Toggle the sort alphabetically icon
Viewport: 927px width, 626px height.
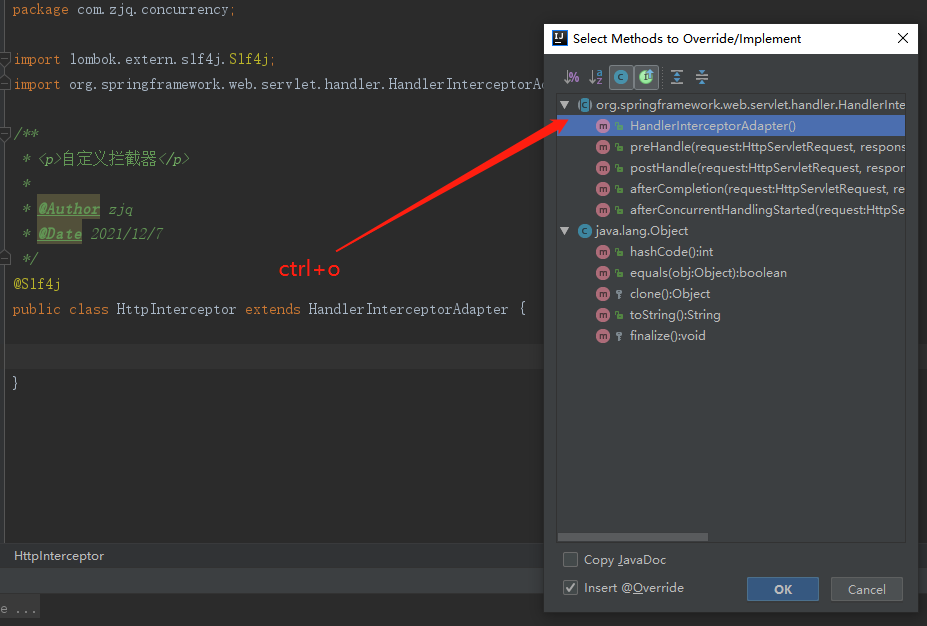[596, 77]
